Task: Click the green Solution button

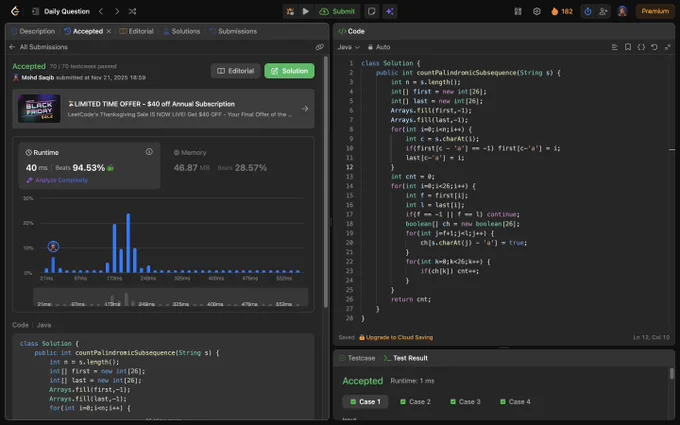Action: click(x=289, y=71)
